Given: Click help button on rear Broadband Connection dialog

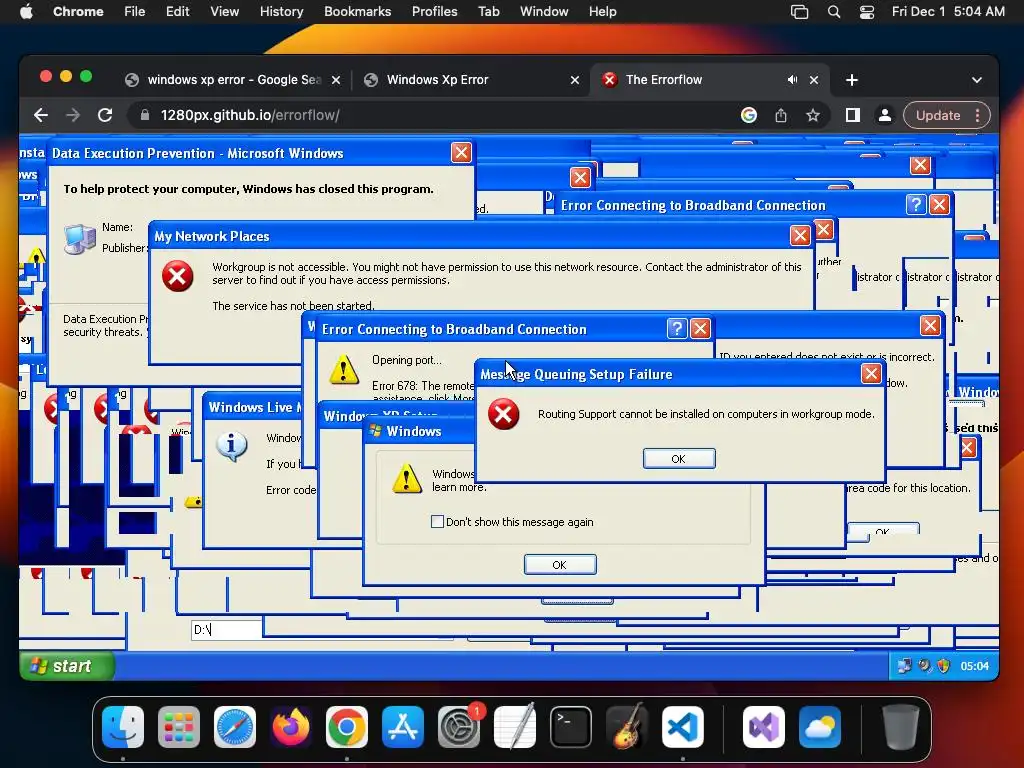Looking at the screenshot, I should (x=916, y=204).
